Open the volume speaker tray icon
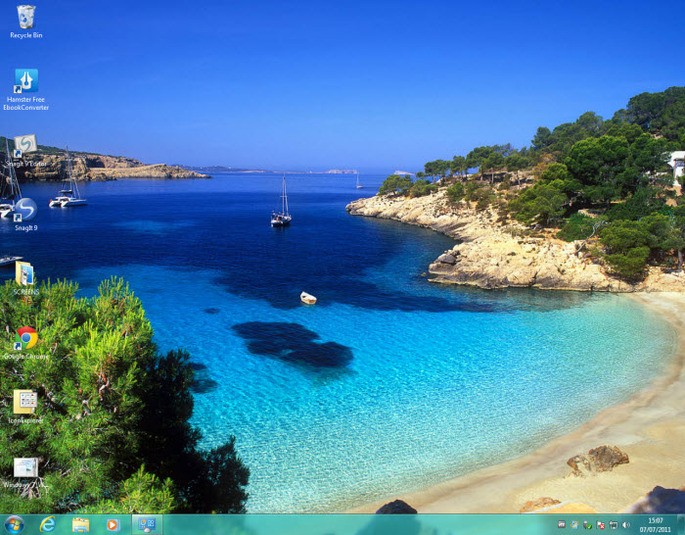This screenshot has height=535, width=685. click(626, 525)
